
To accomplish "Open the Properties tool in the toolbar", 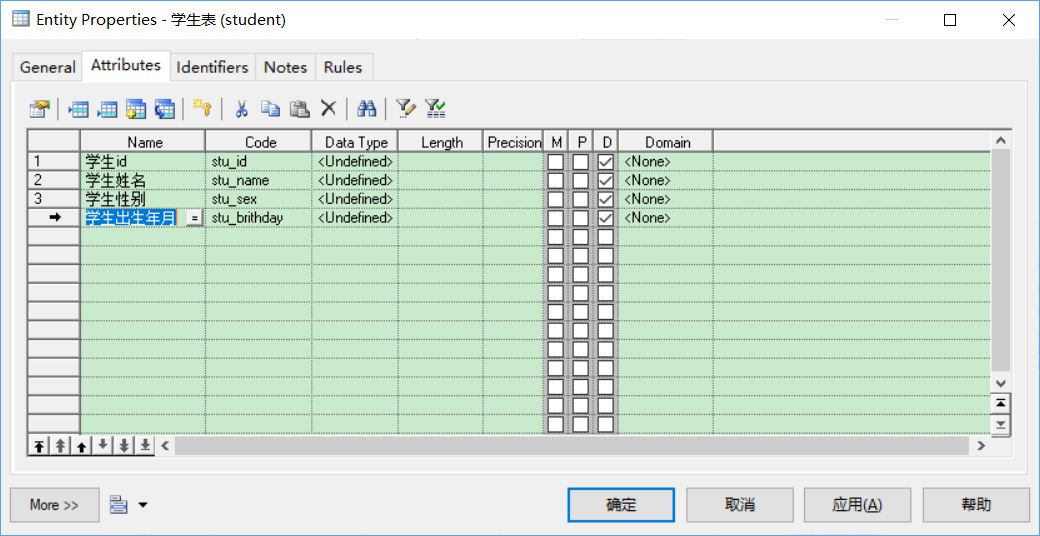I will [40, 109].
